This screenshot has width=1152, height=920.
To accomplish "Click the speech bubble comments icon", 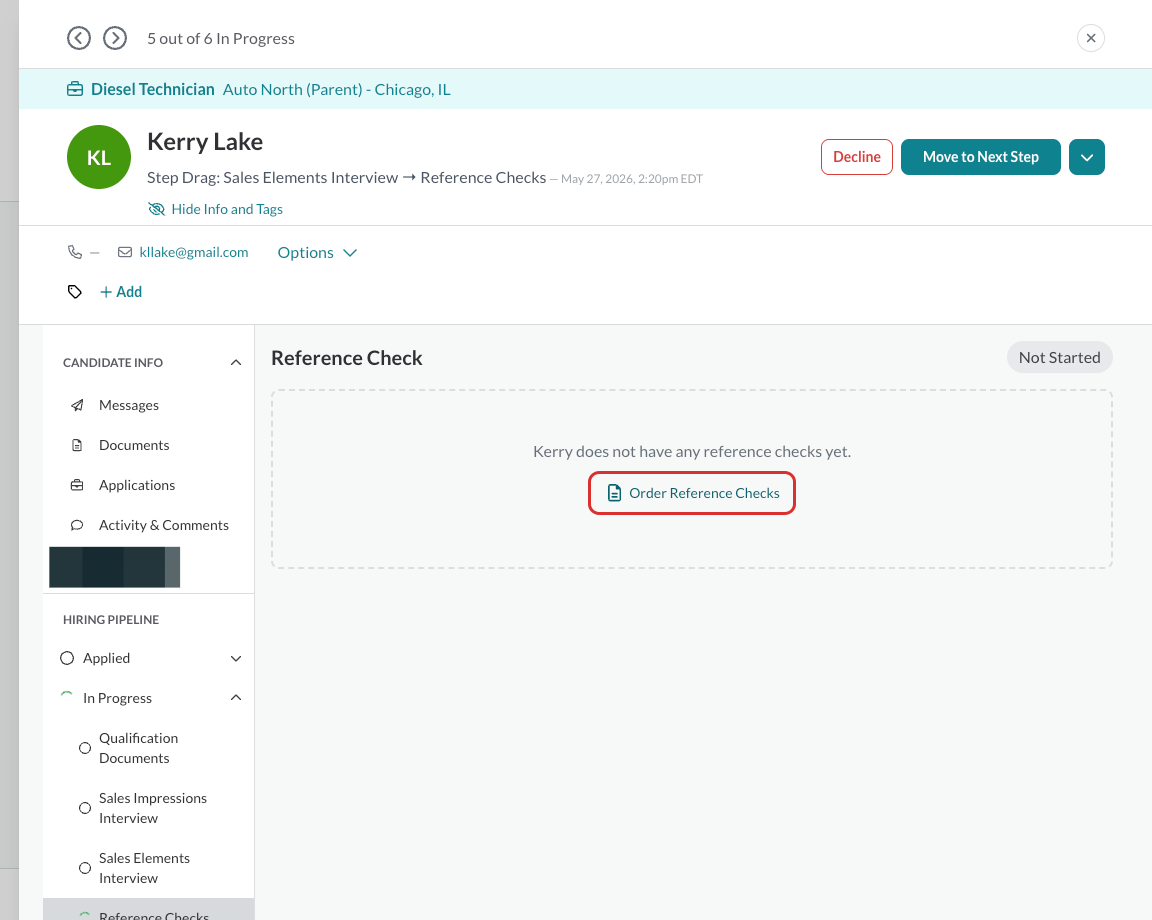I will coord(77,525).
